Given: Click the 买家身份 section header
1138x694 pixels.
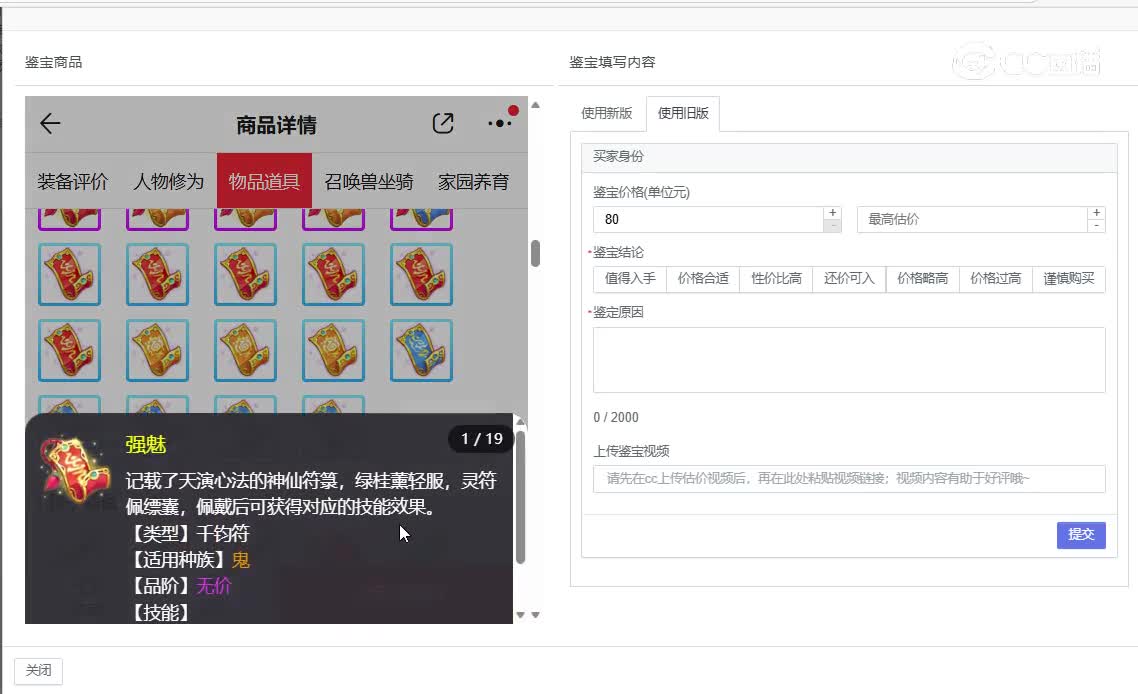Looking at the screenshot, I should pyautogui.click(x=849, y=157).
